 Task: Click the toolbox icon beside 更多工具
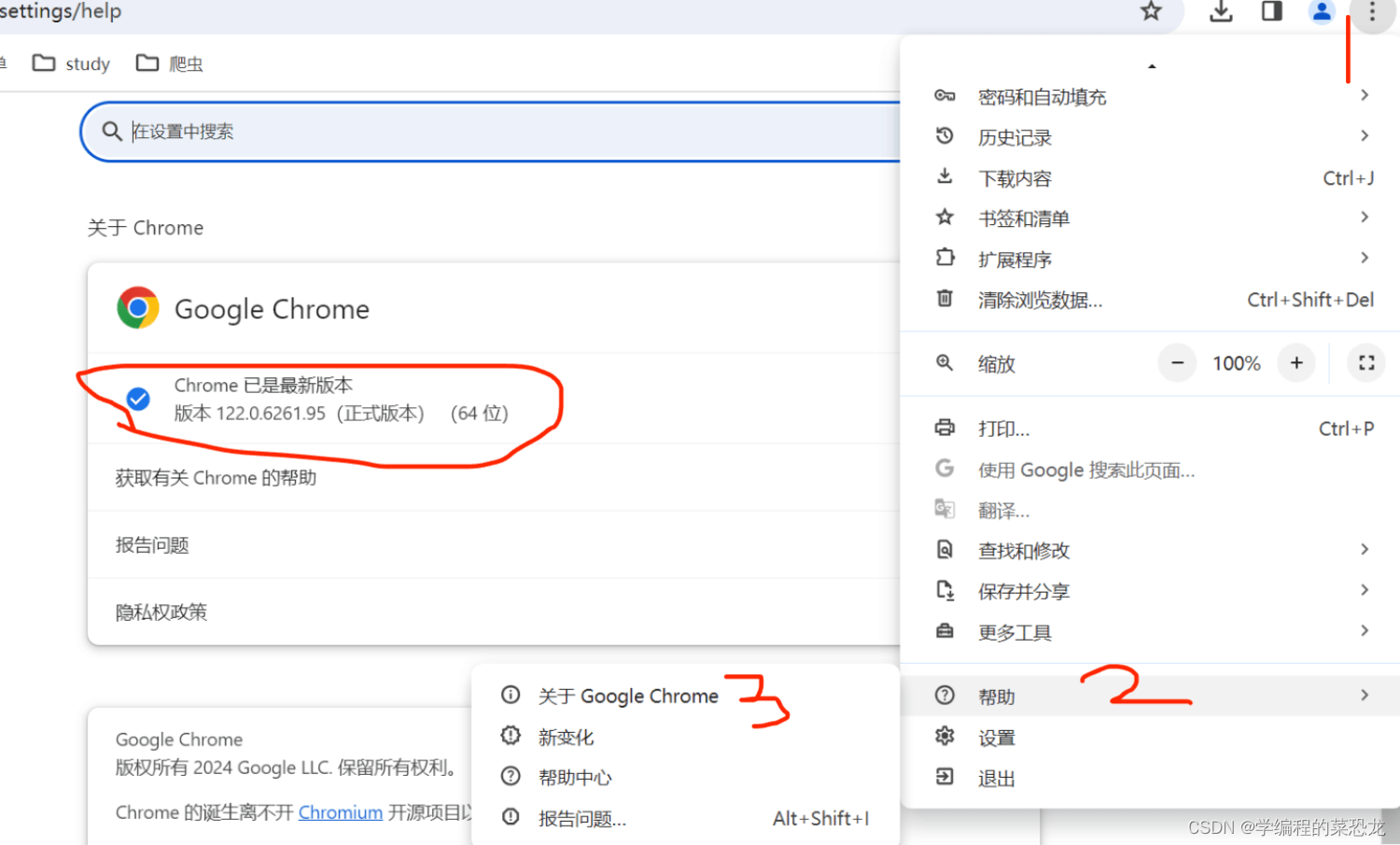pyautogui.click(x=945, y=631)
